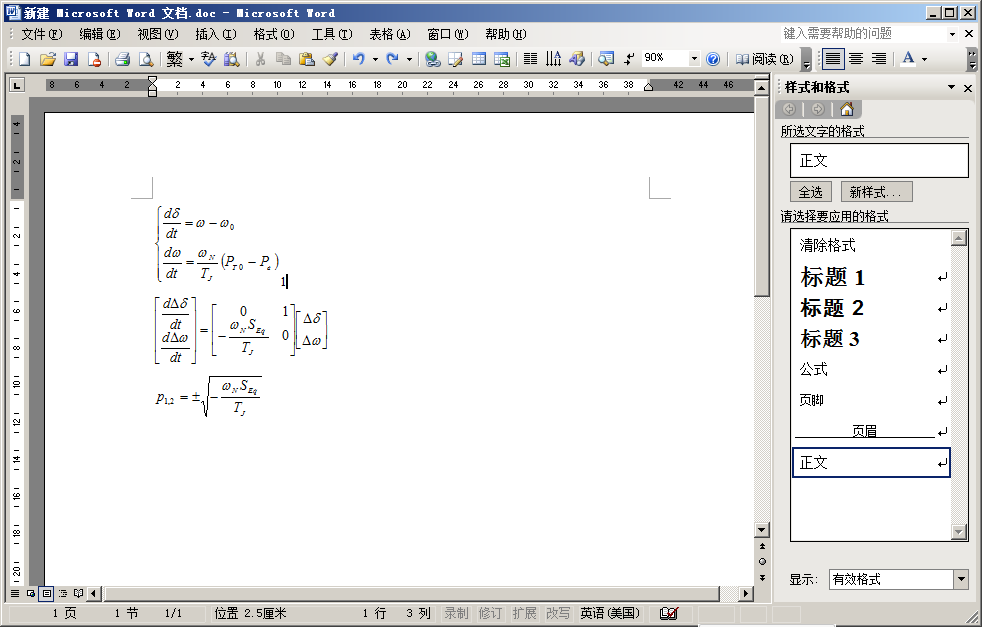Toggle the Document Map icon
The height and width of the screenshot is (627, 982).
point(606,59)
